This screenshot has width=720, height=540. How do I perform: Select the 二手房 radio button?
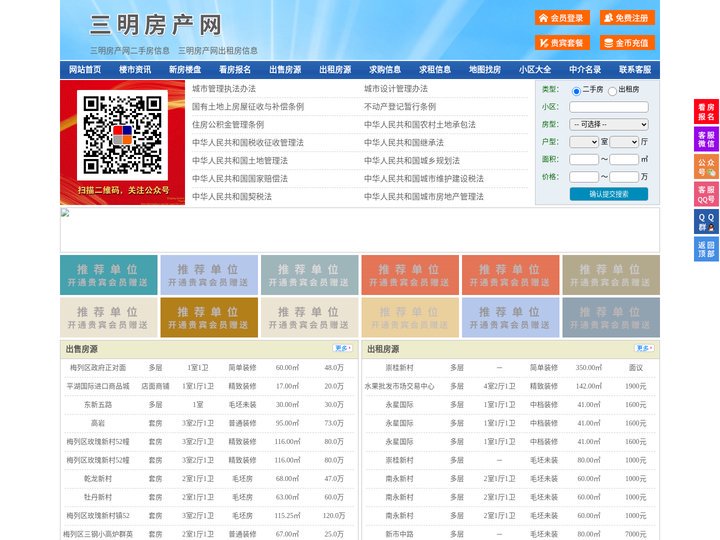point(576,91)
